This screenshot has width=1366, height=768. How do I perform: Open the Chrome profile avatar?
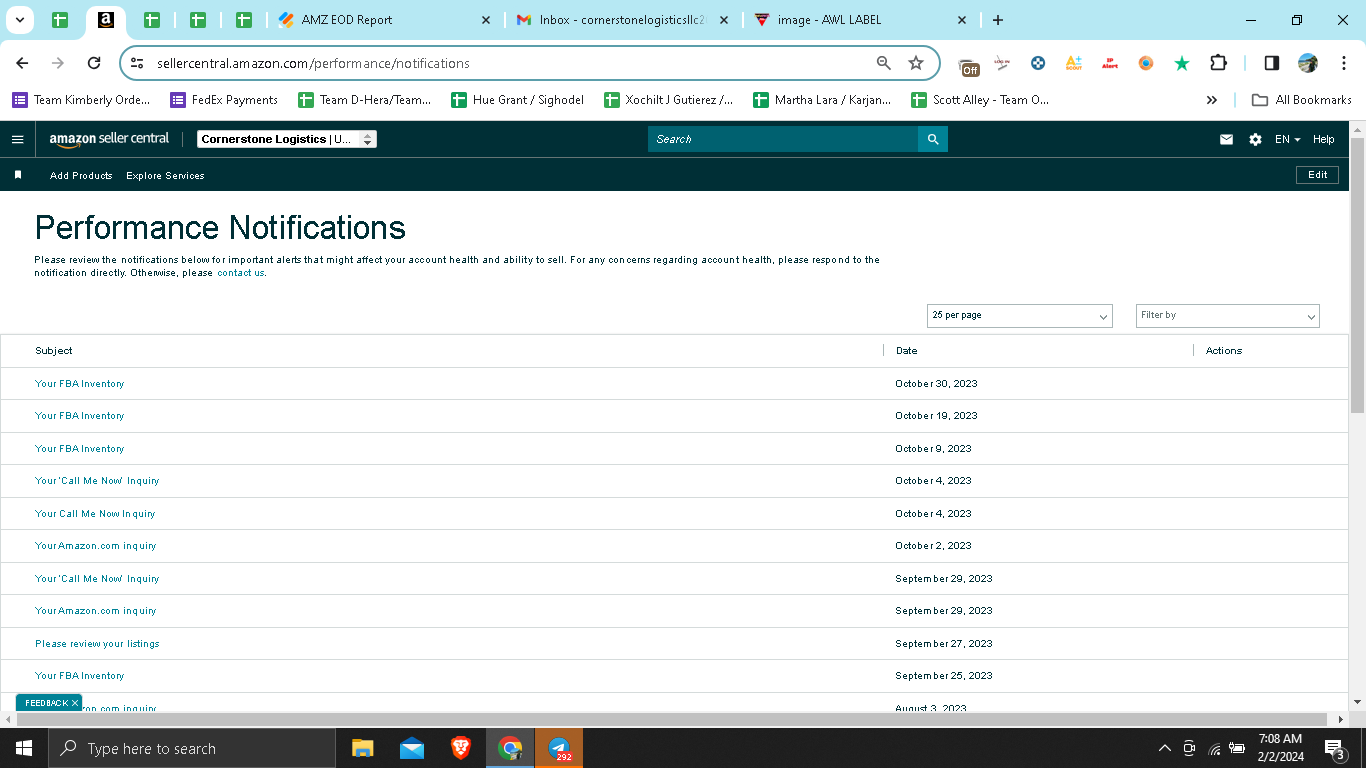[x=1308, y=63]
